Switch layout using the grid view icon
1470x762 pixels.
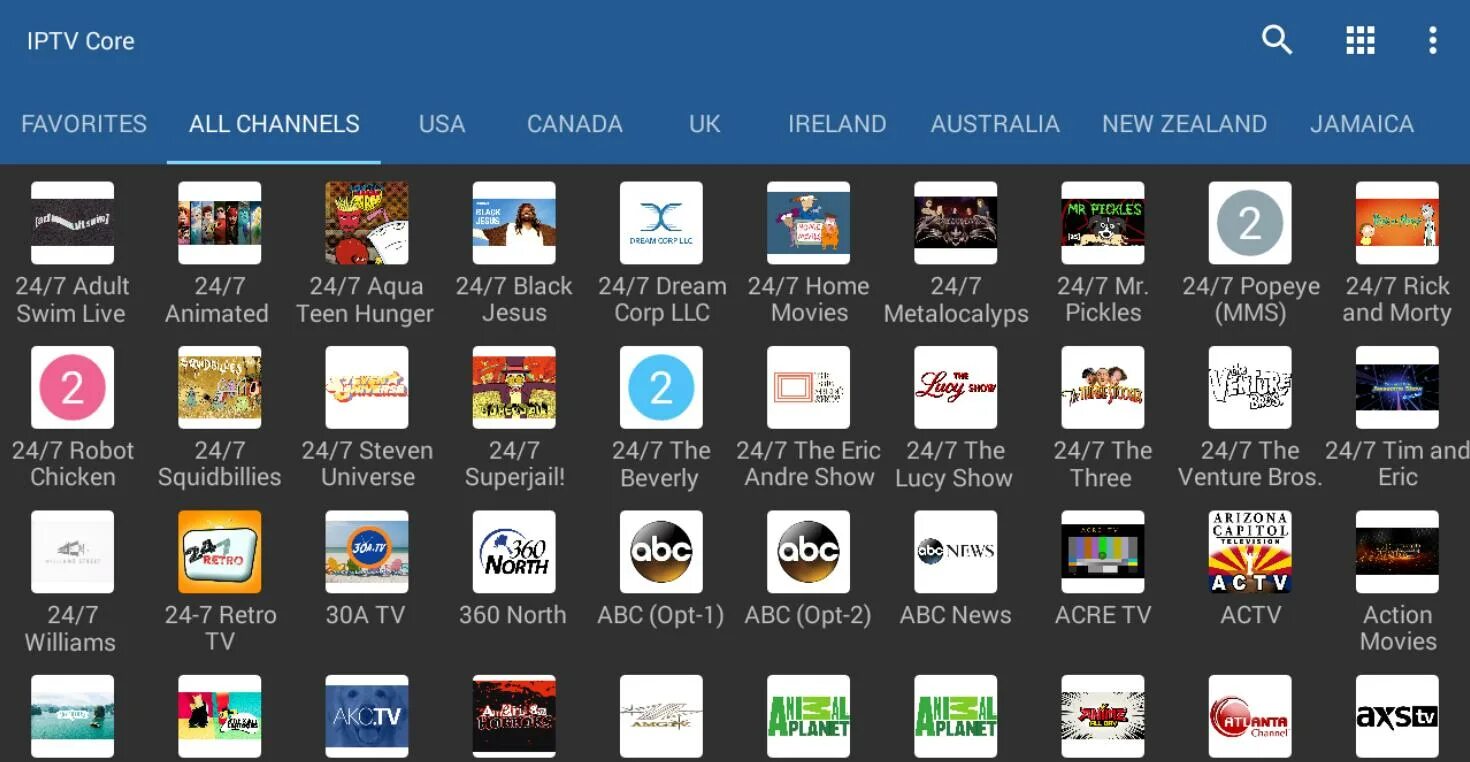pos(1360,40)
